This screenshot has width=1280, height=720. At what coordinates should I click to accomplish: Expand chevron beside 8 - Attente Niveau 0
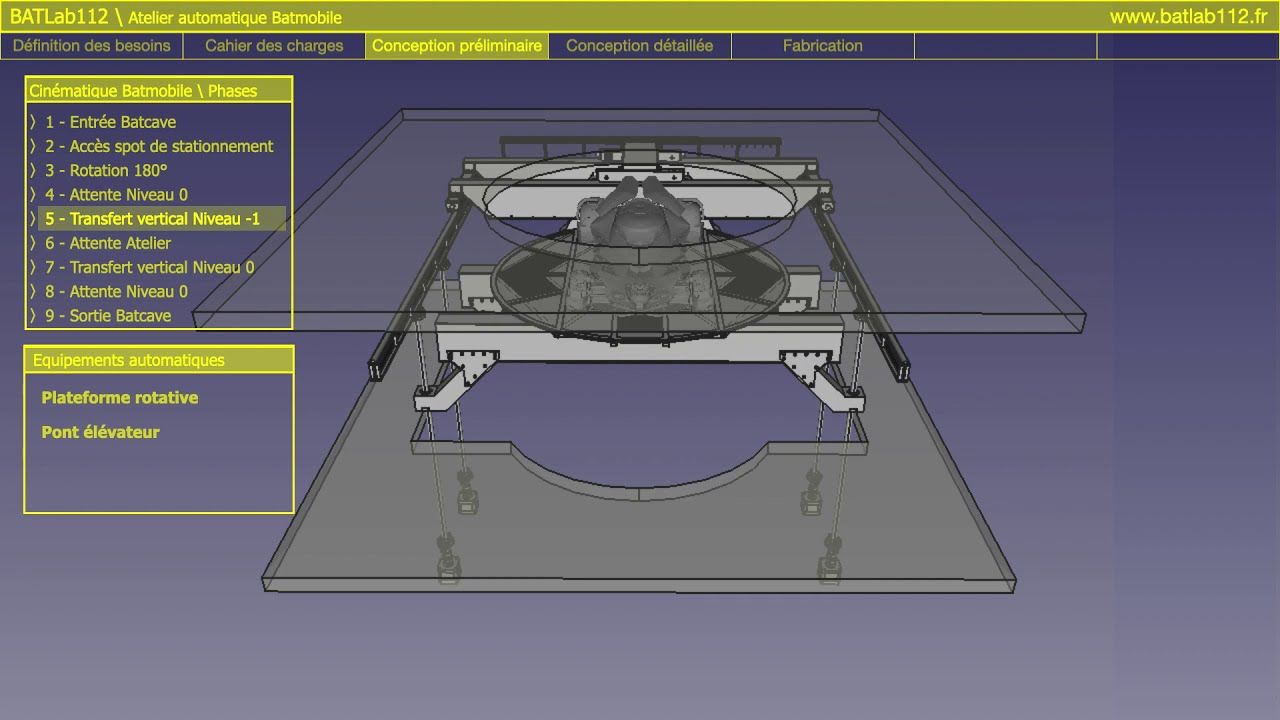pyautogui.click(x=33, y=291)
